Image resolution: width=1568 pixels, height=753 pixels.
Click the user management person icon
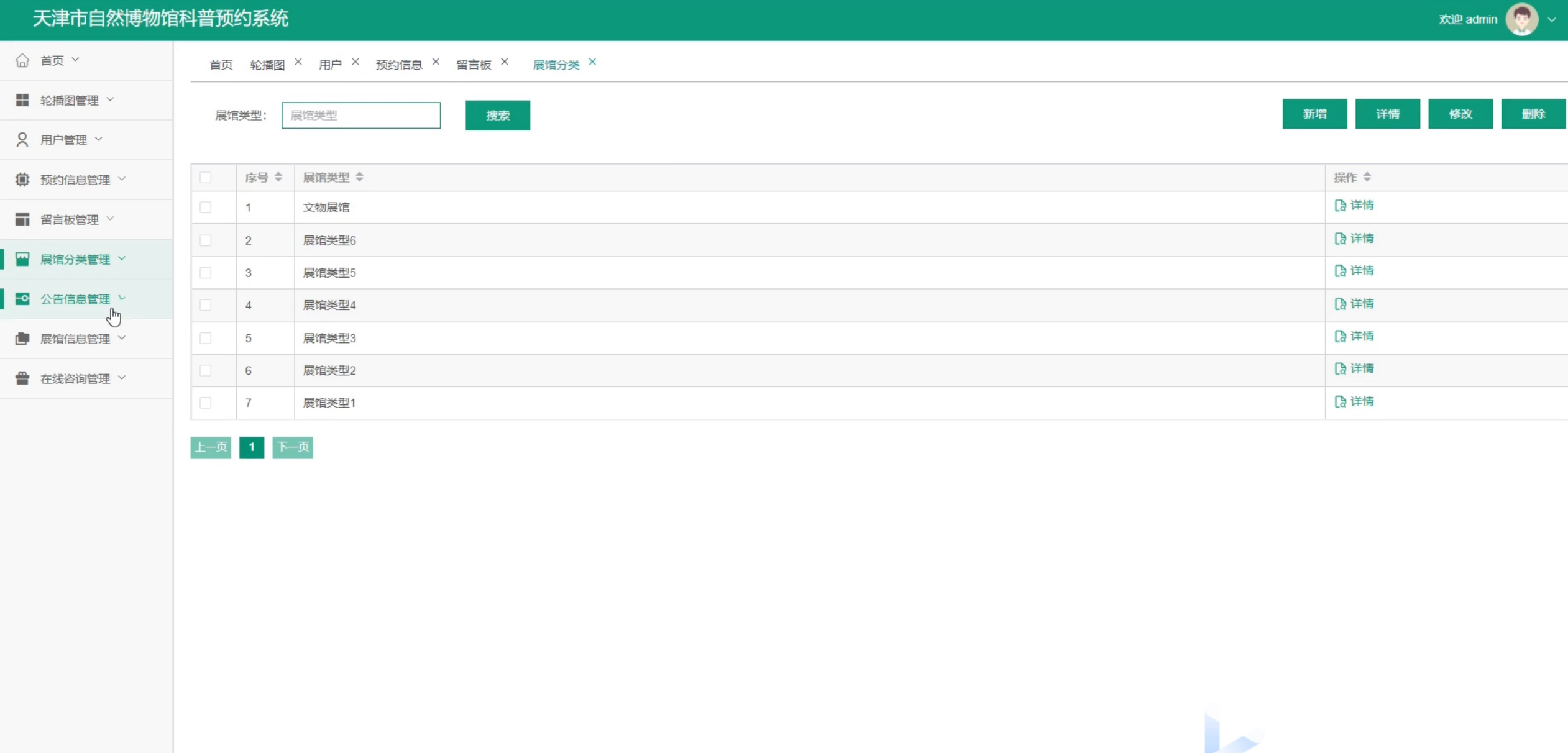[22, 140]
